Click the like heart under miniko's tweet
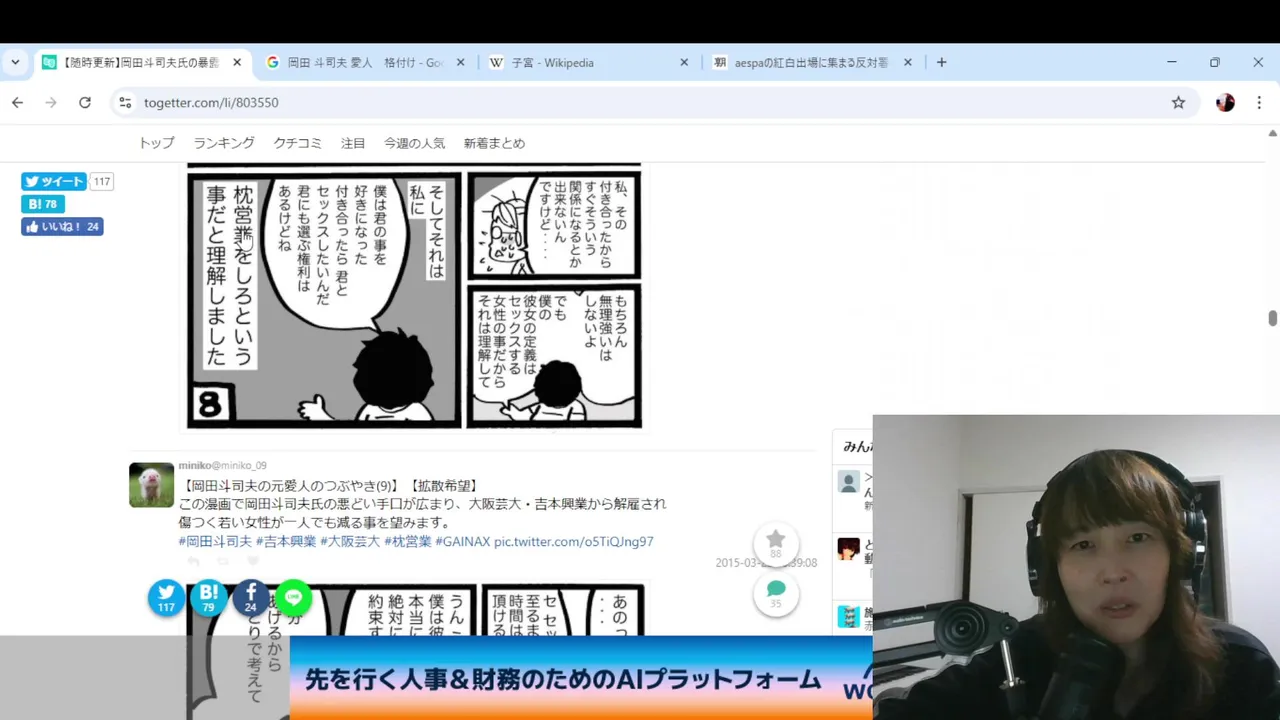 tap(253, 562)
